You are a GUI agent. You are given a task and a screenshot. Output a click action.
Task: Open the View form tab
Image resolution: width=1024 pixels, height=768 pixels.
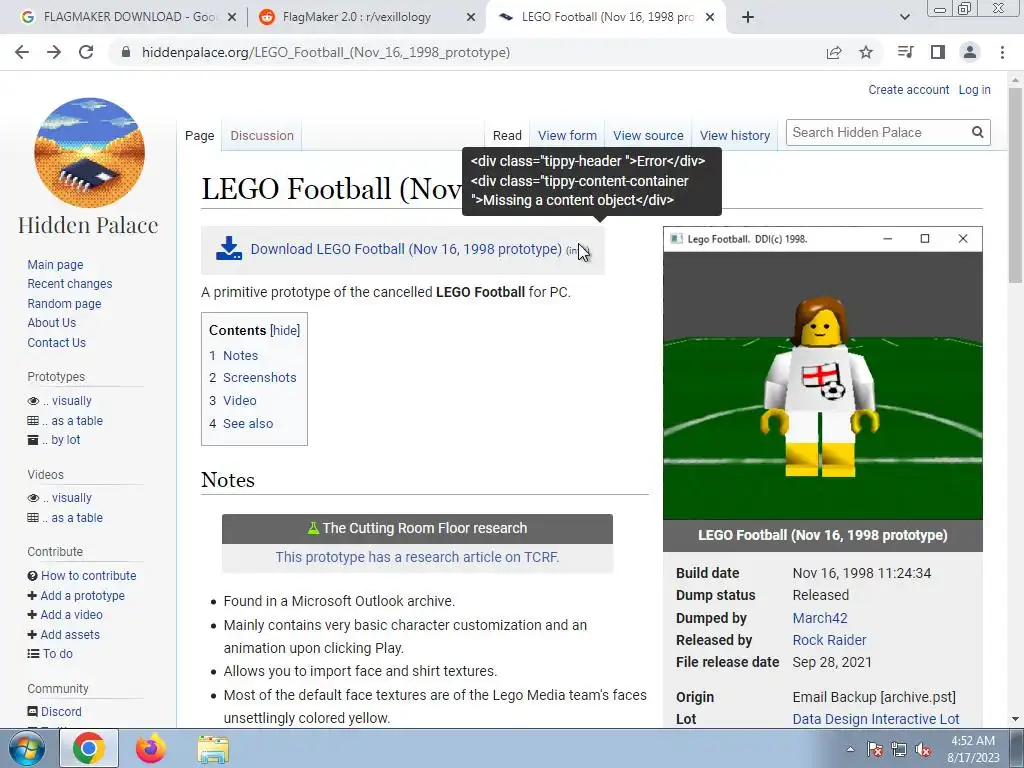click(567, 135)
